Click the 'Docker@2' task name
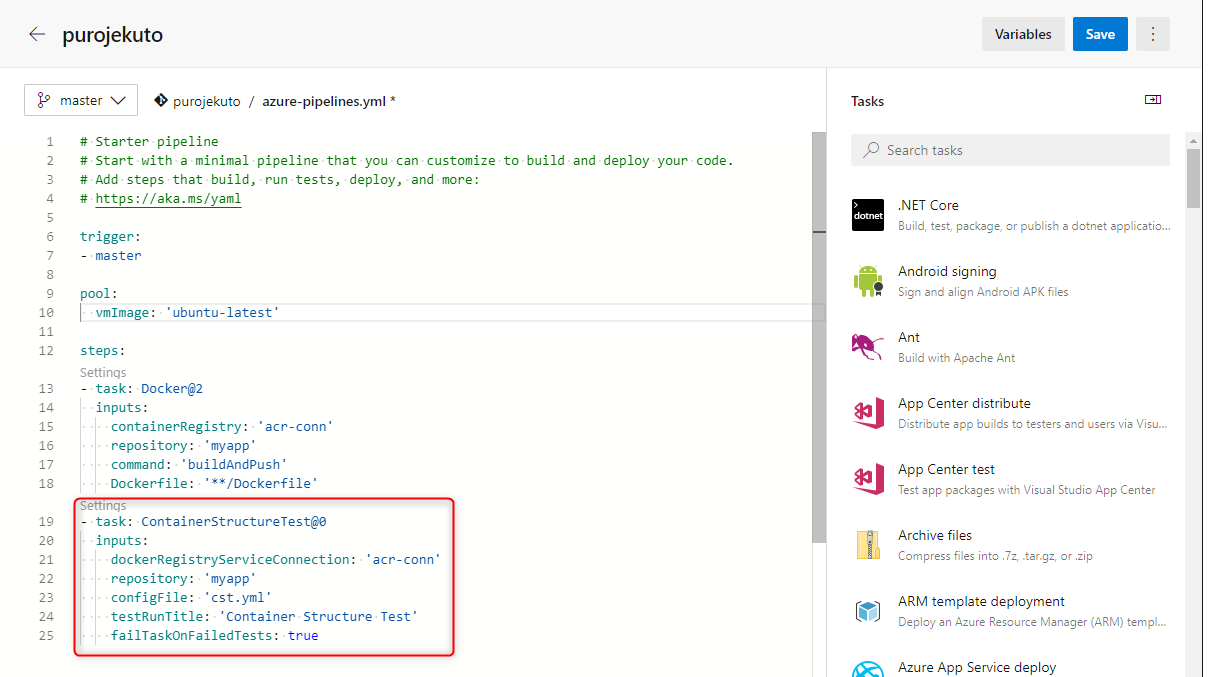Screen dimensions: 1208x677 (x=172, y=388)
